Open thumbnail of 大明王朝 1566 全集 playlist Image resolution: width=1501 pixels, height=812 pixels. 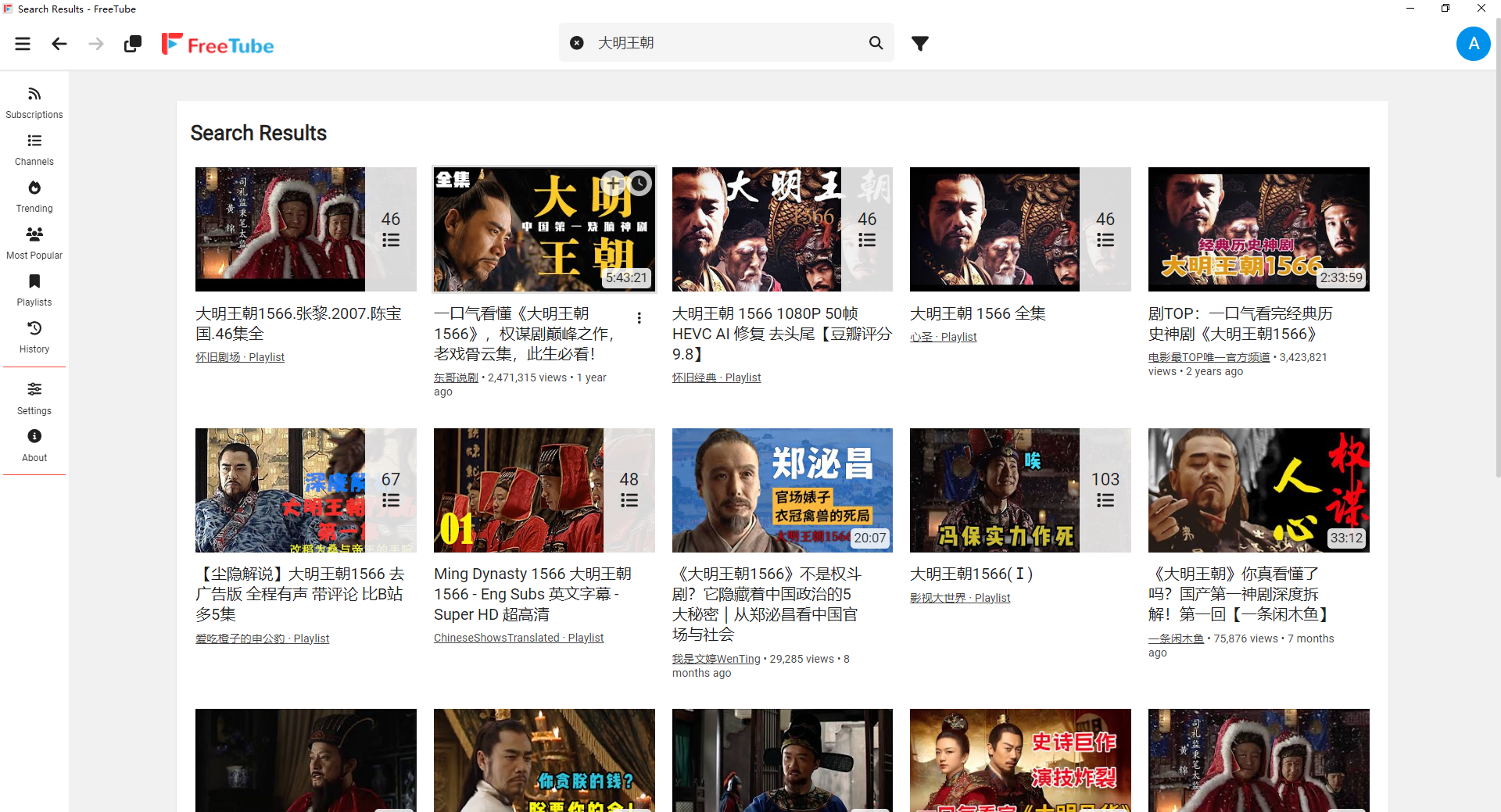[x=1020, y=229]
